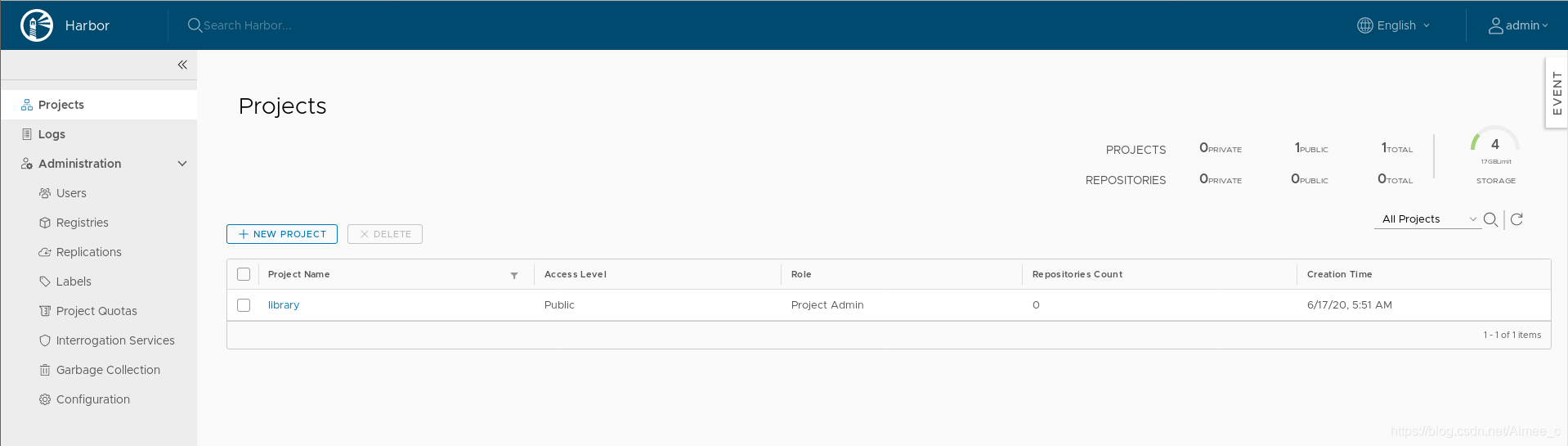Click the '1 - 1 of 1 items' pagination text
This screenshot has height=446, width=1568.
(x=1512, y=335)
